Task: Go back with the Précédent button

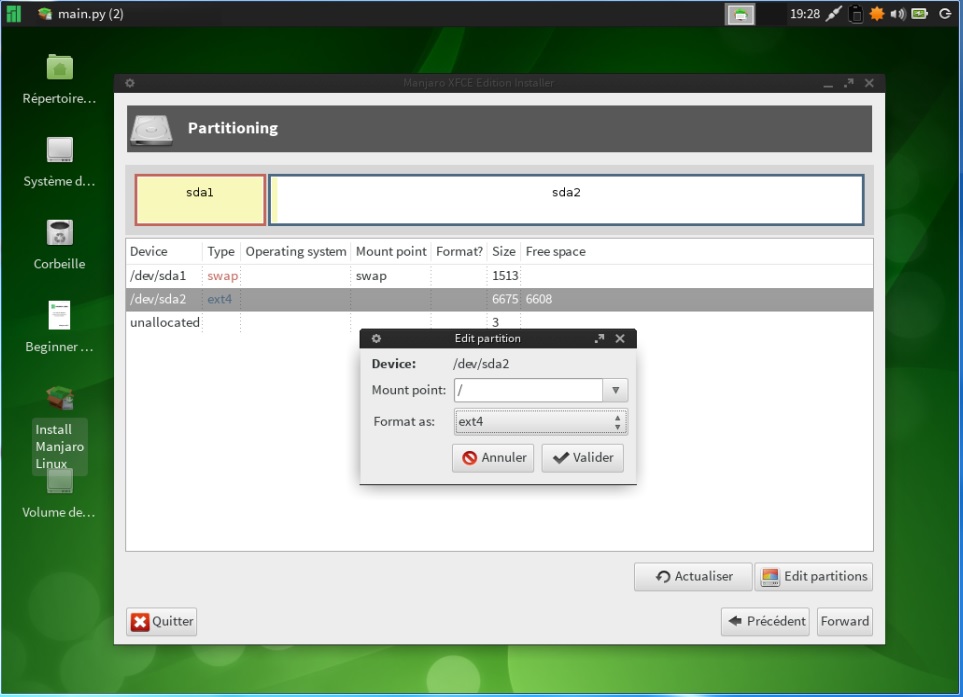Action: click(x=766, y=621)
